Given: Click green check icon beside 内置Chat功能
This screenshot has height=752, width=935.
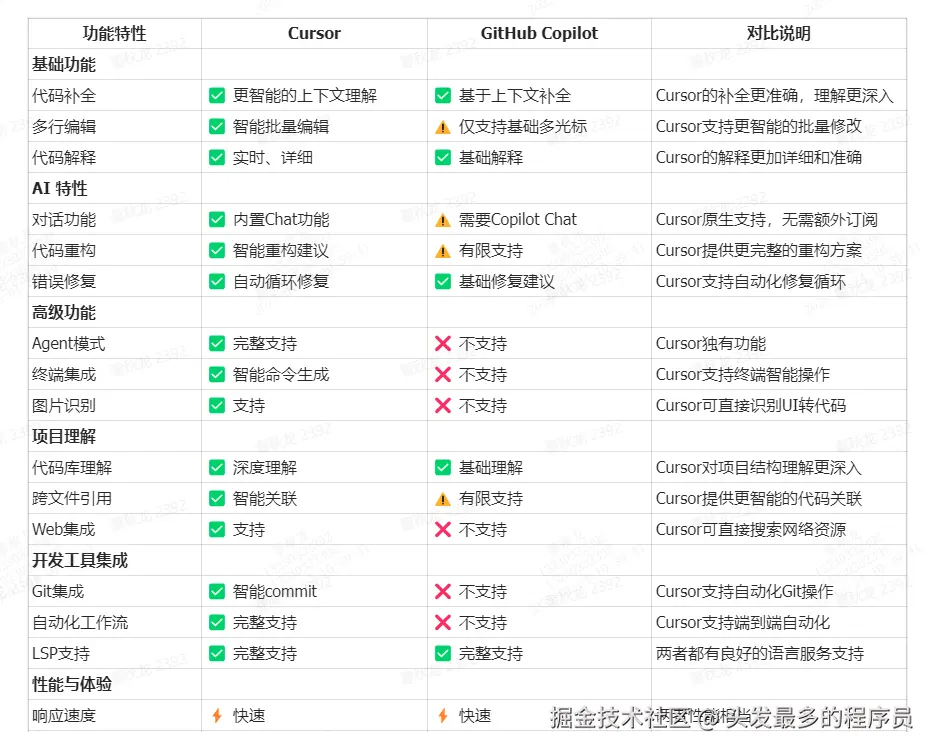Looking at the screenshot, I should click(x=217, y=219).
